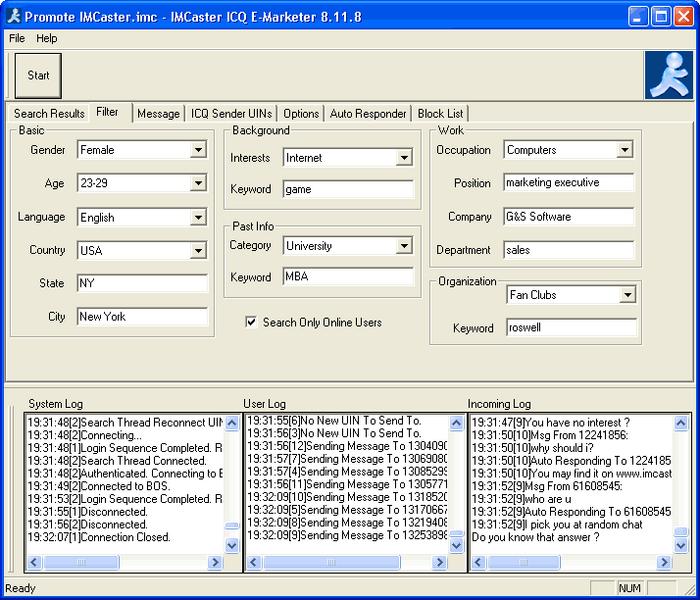The width and height of the screenshot is (700, 600).
Task: Open the File menu
Action: [17, 38]
